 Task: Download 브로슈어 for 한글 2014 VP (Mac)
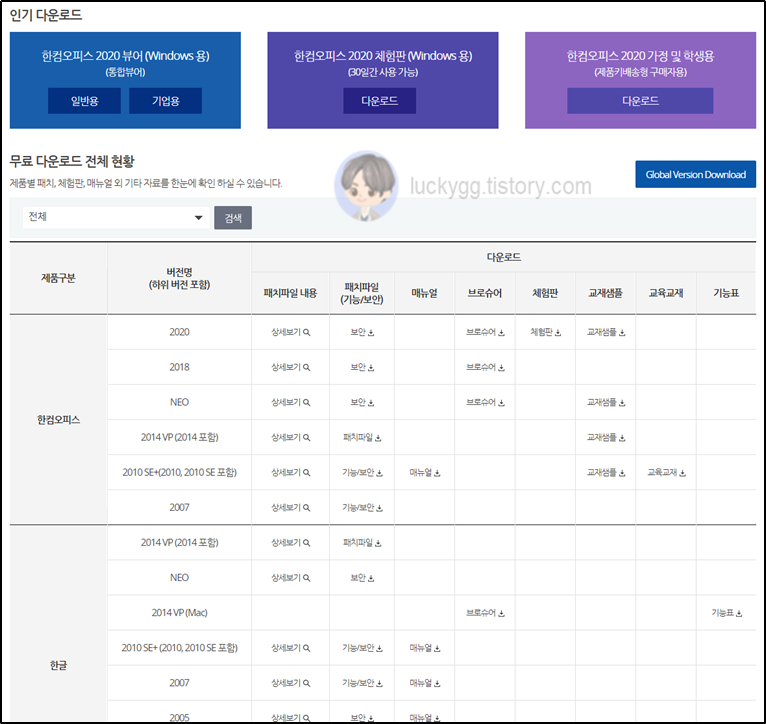[485, 613]
